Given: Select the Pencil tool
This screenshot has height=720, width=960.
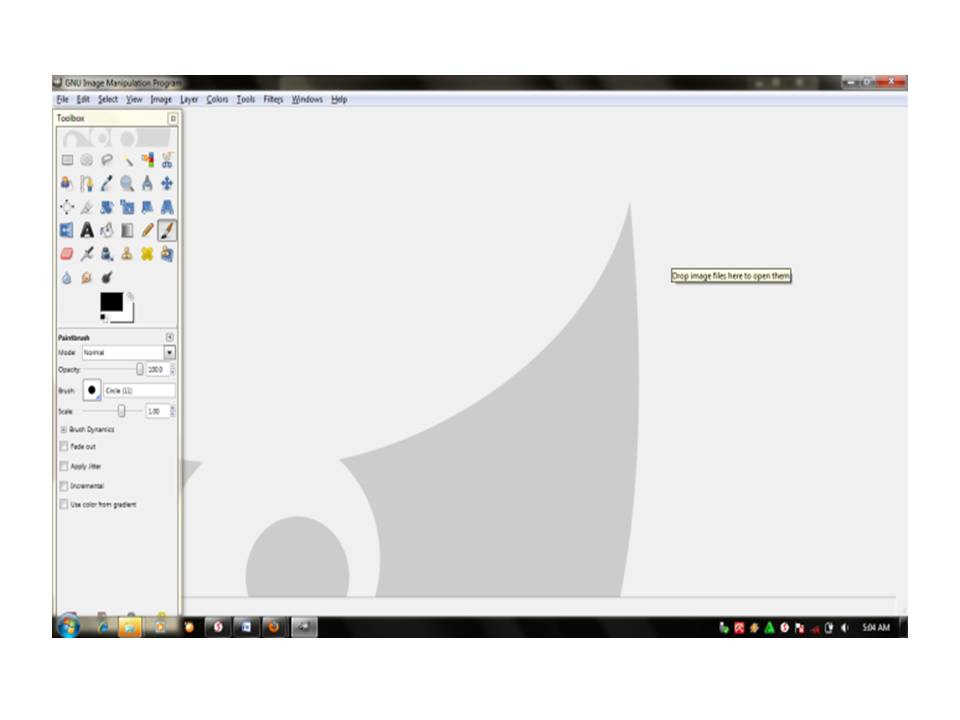Looking at the screenshot, I should 148,230.
